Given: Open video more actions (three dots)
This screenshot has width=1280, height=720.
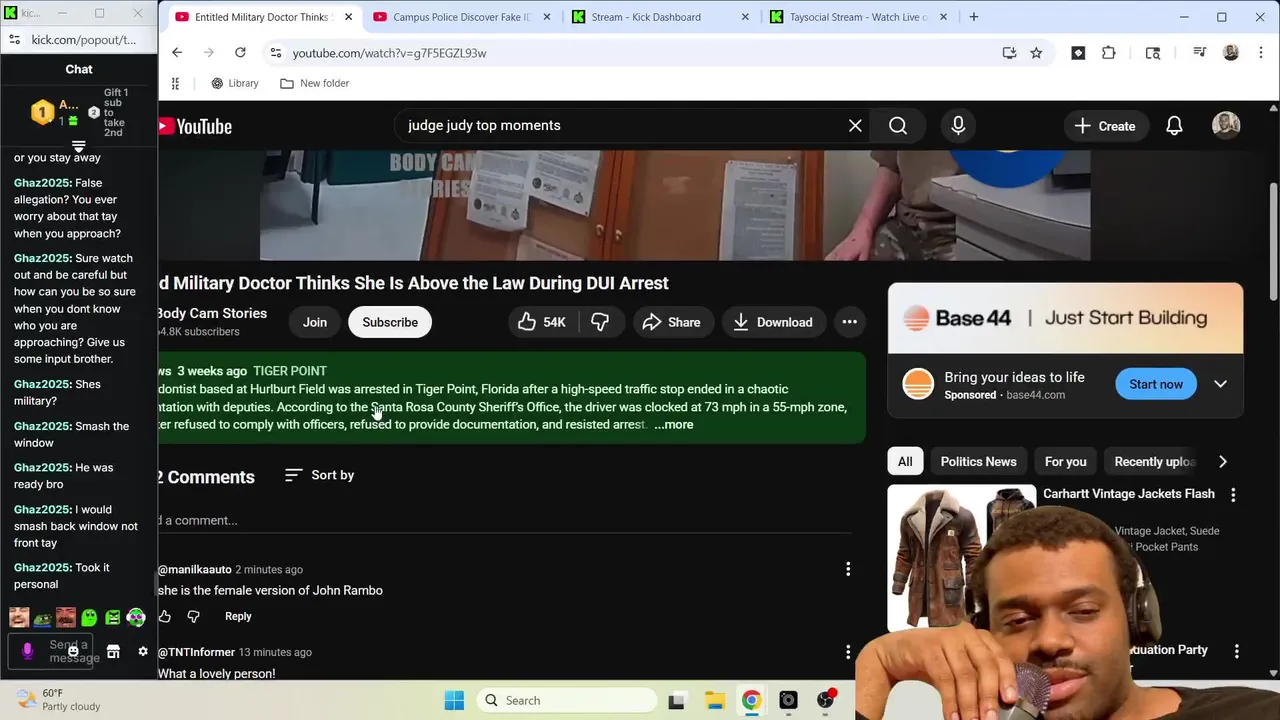Looking at the screenshot, I should (x=849, y=322).
